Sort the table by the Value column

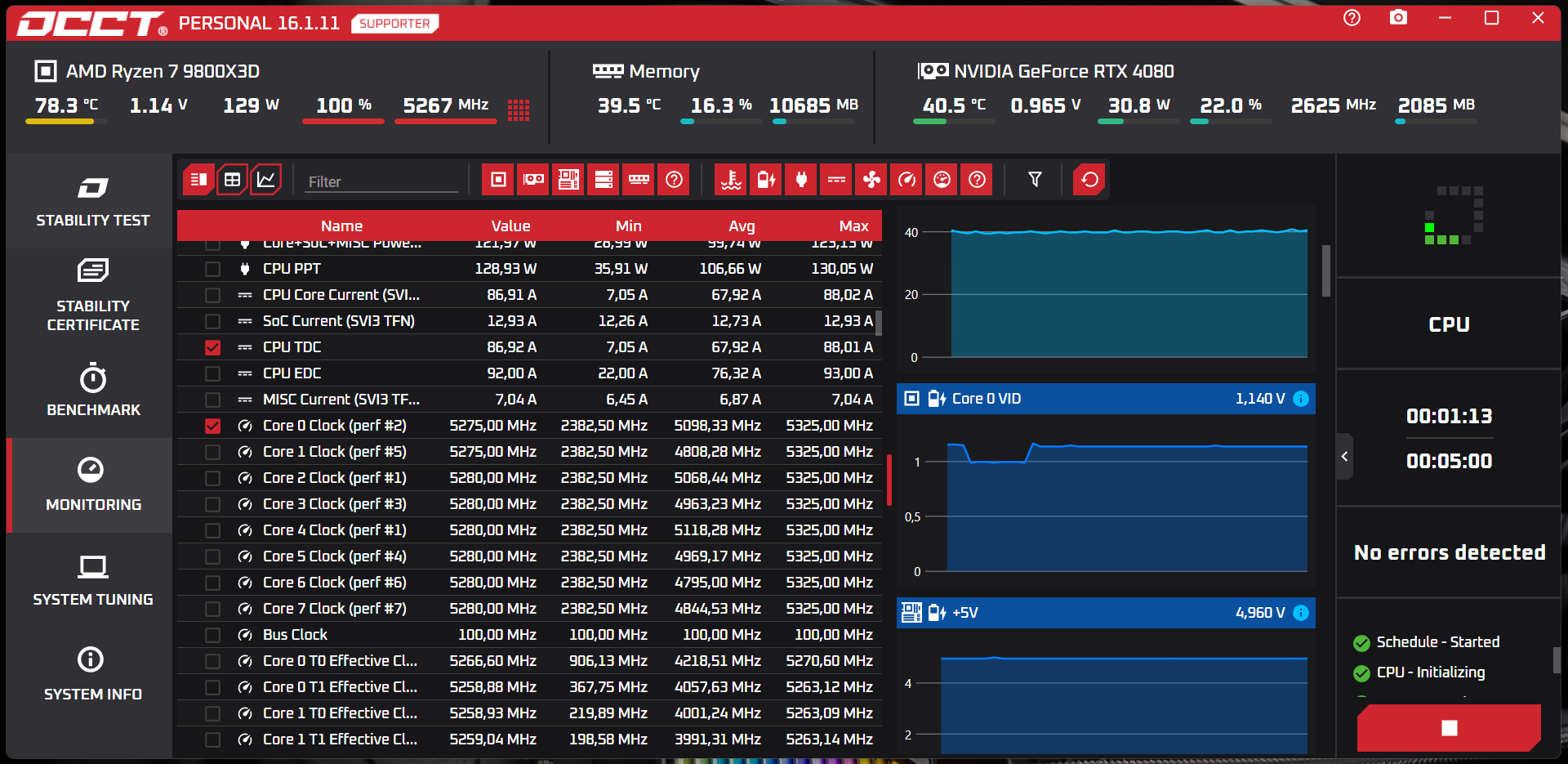pyautogui.click(x=510, y=226)
